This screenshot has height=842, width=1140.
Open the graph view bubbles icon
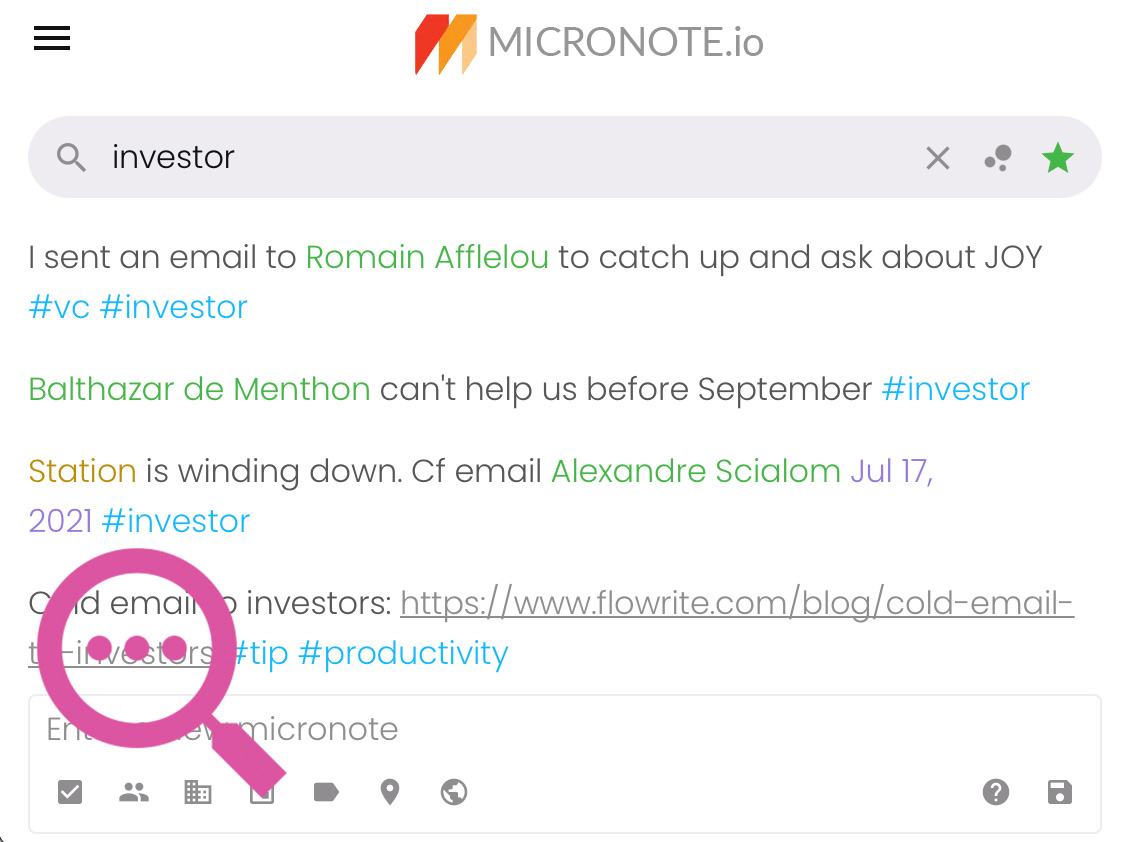tap(998, 158)
